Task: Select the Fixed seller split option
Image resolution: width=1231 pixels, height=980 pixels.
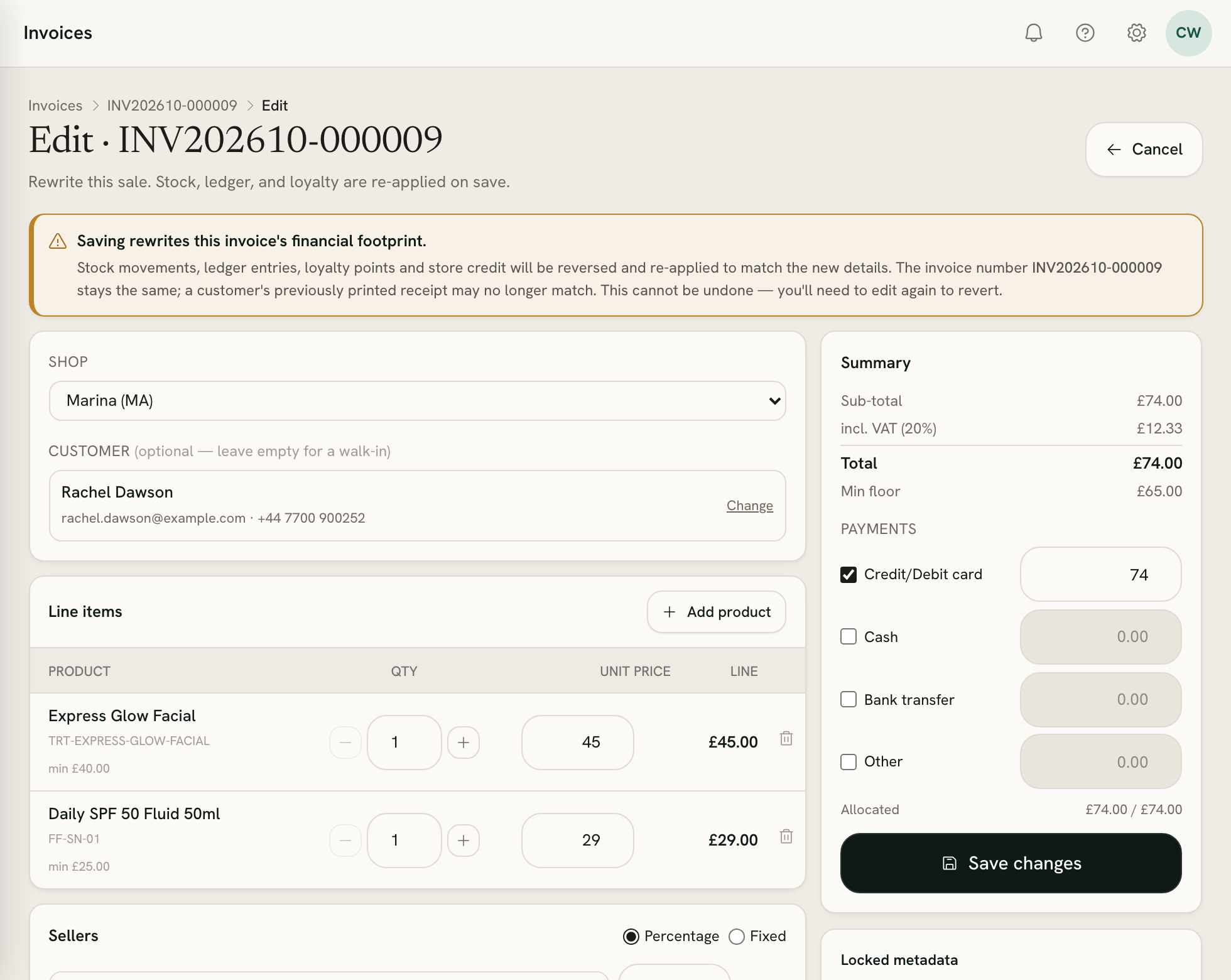Action: click(x=737, y=937)
